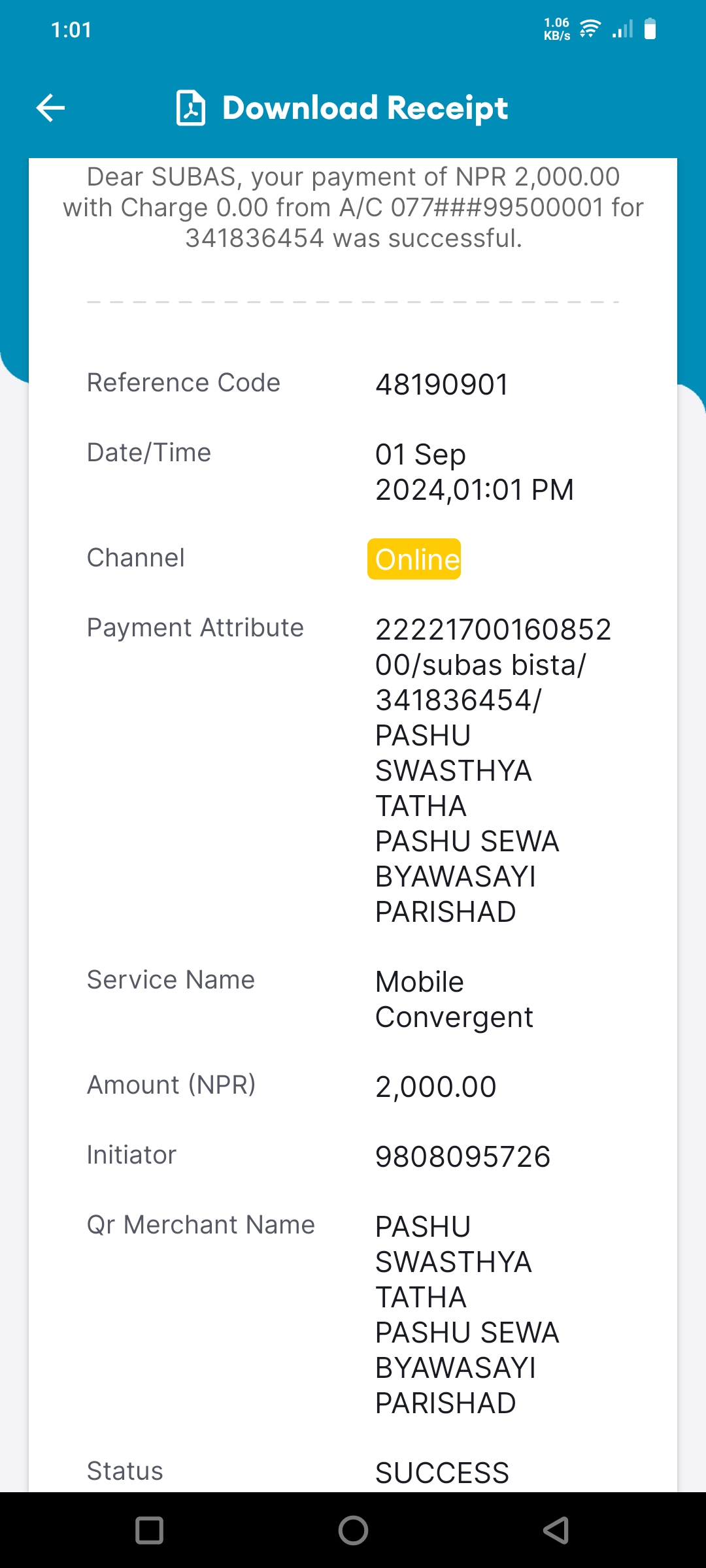Tap the Mobile Convergent service name
Viewport: 706px width, 1568px height.
coord(454,1000)
